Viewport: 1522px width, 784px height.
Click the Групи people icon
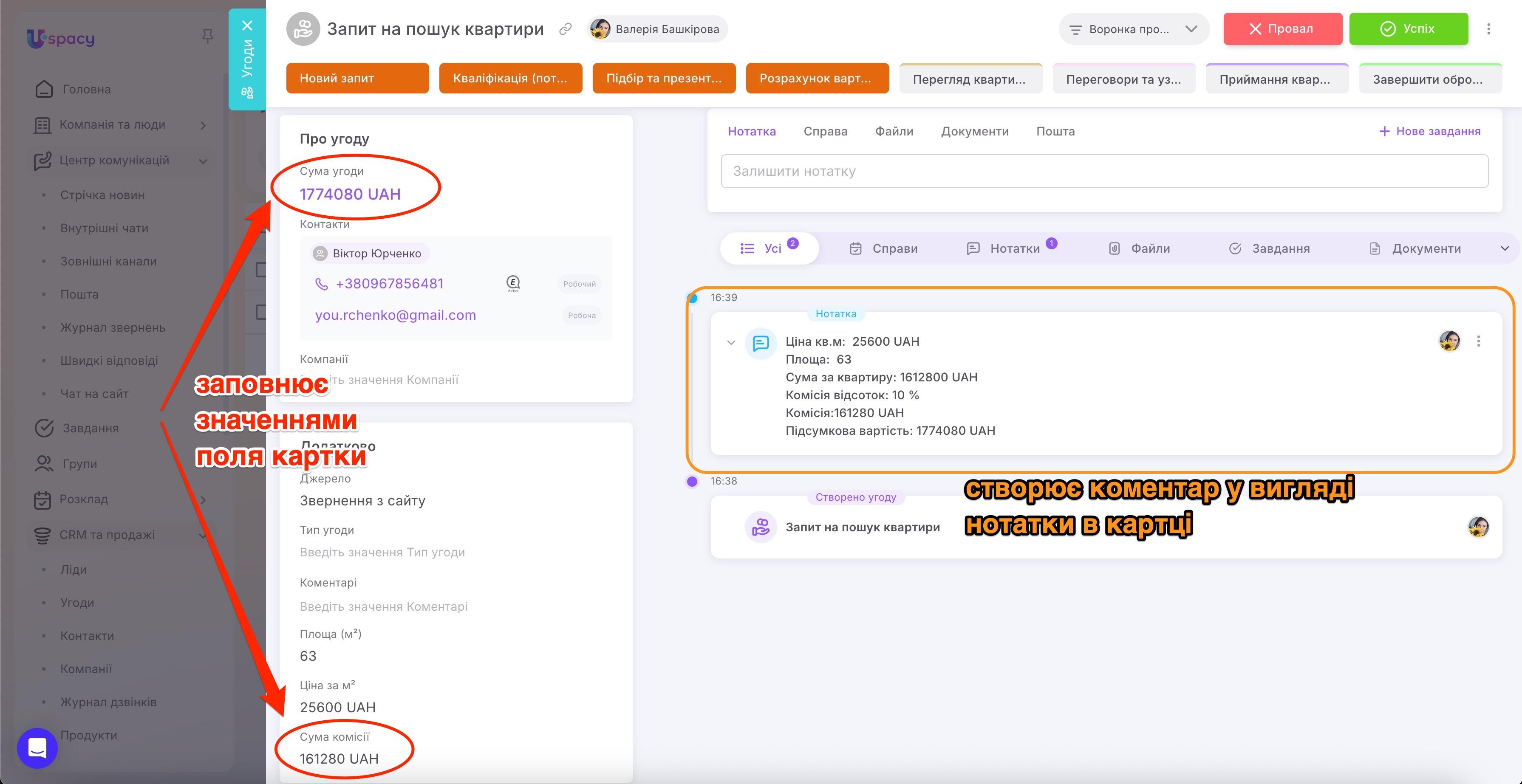click(x=44, y=464)
